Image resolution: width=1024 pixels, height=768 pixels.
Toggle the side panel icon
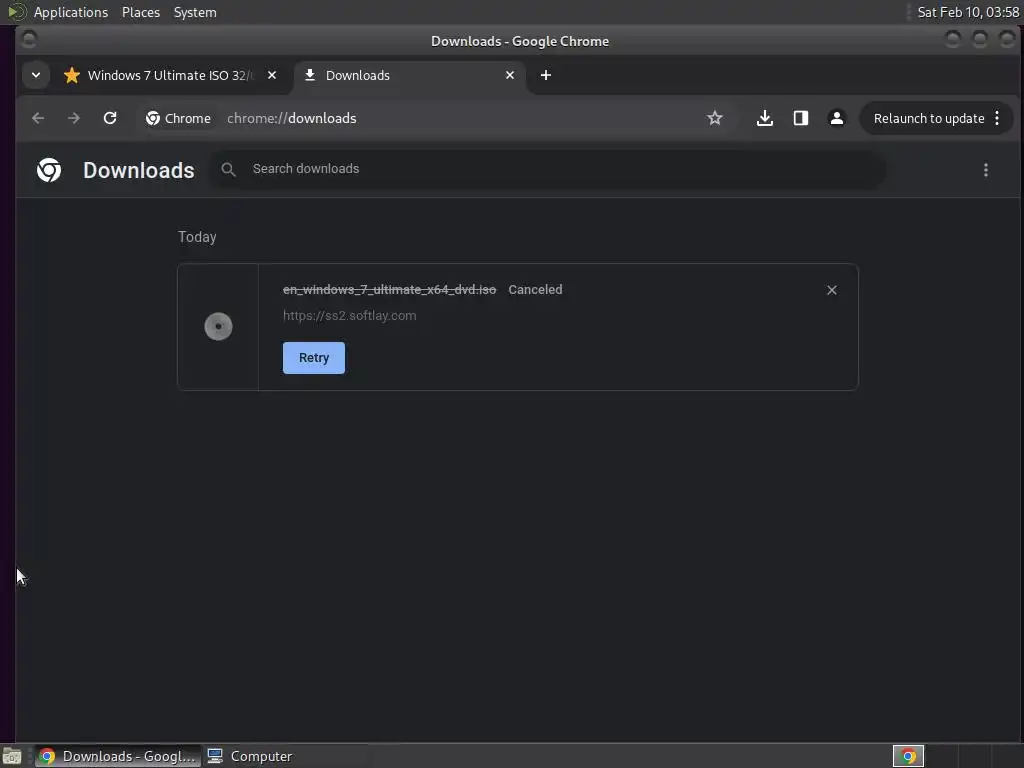click(801, 118)
